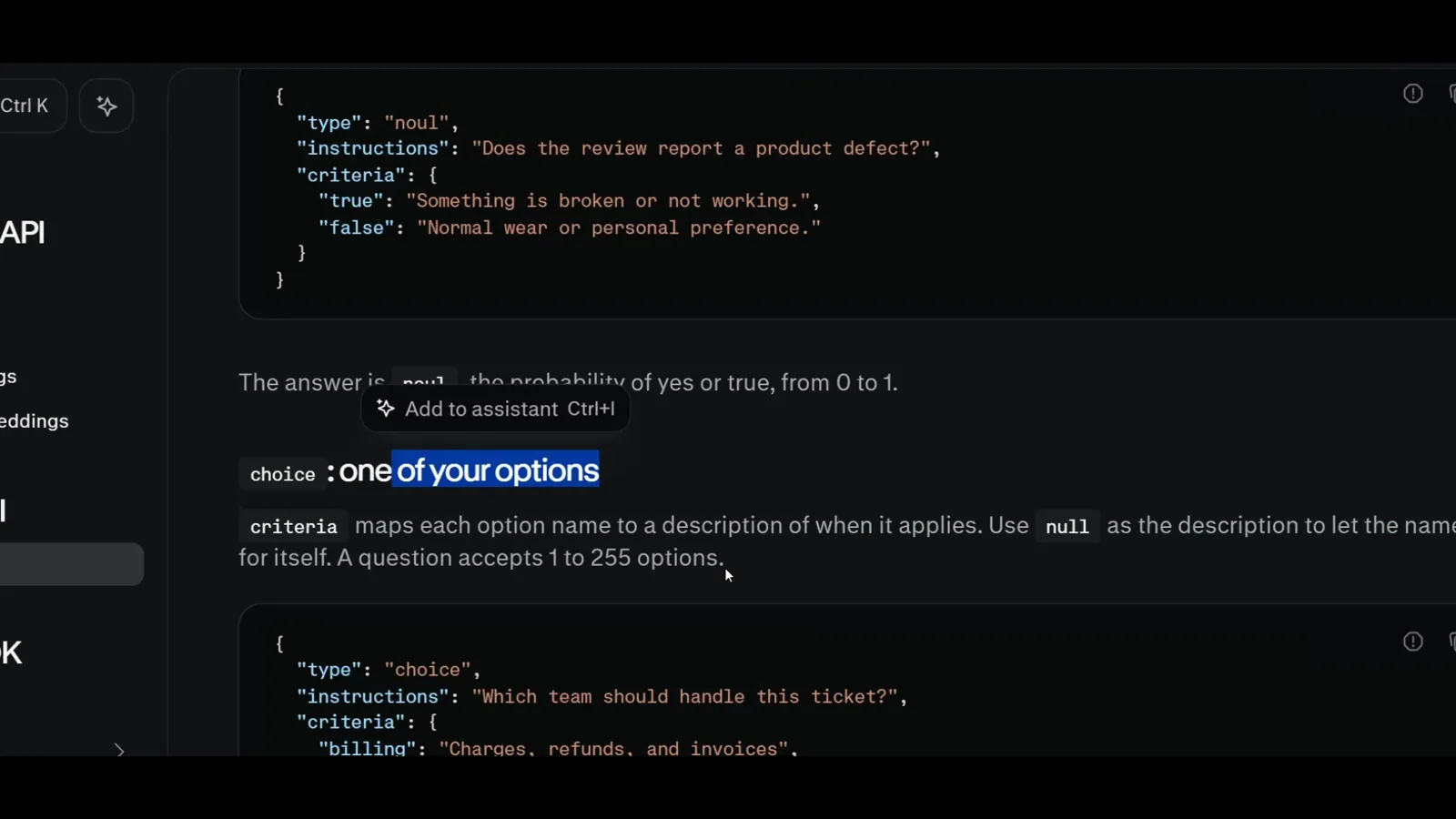Click the 'null' inline code chip
Image resolution: width=1456 pixels, height=819 pixels.
point(1067,527)
